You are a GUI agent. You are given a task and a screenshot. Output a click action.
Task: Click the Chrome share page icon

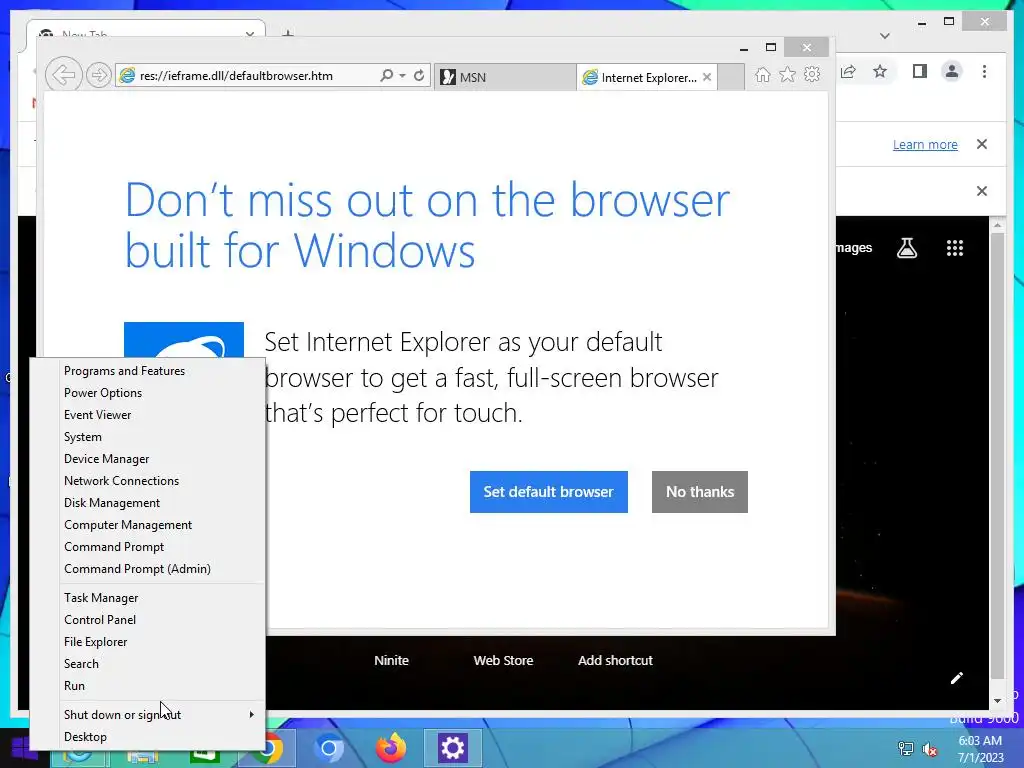(848, 71)
